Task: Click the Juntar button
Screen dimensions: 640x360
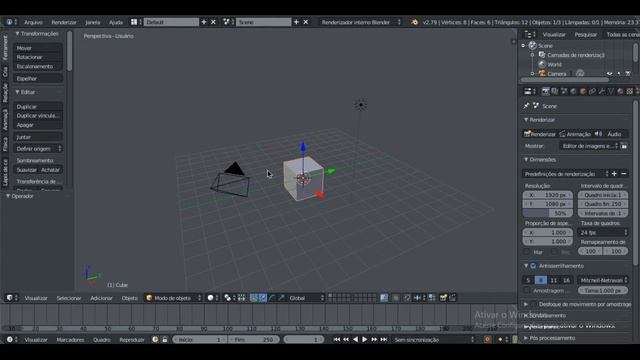Action: coord(38,137)
